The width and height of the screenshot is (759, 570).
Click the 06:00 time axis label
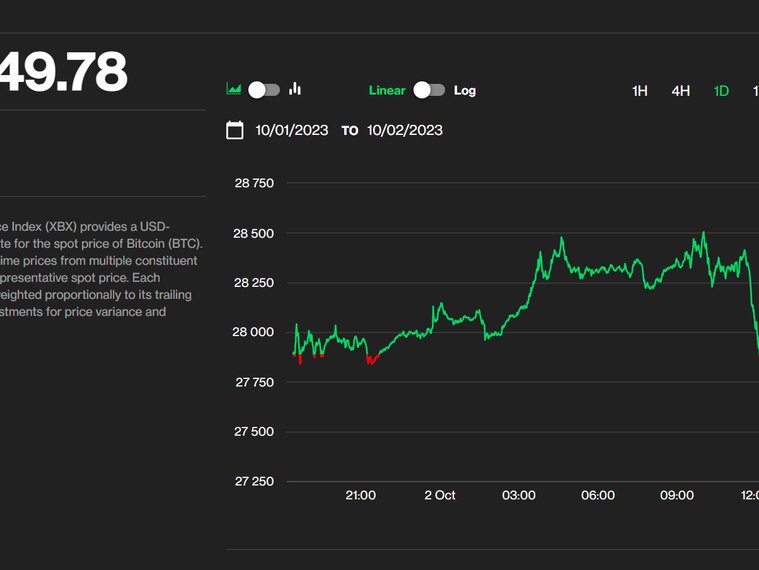598,495
